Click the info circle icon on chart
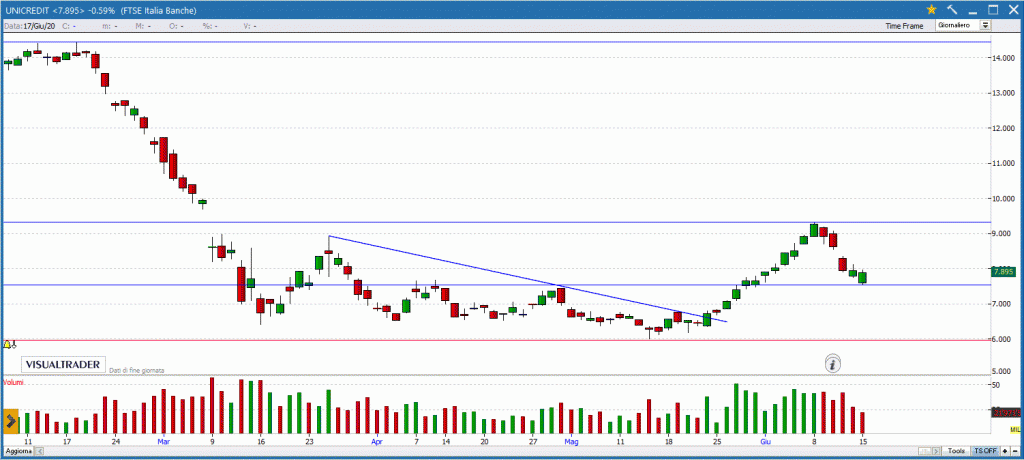This screenshot has width=1024, height=460. click(x=832, y=365)
